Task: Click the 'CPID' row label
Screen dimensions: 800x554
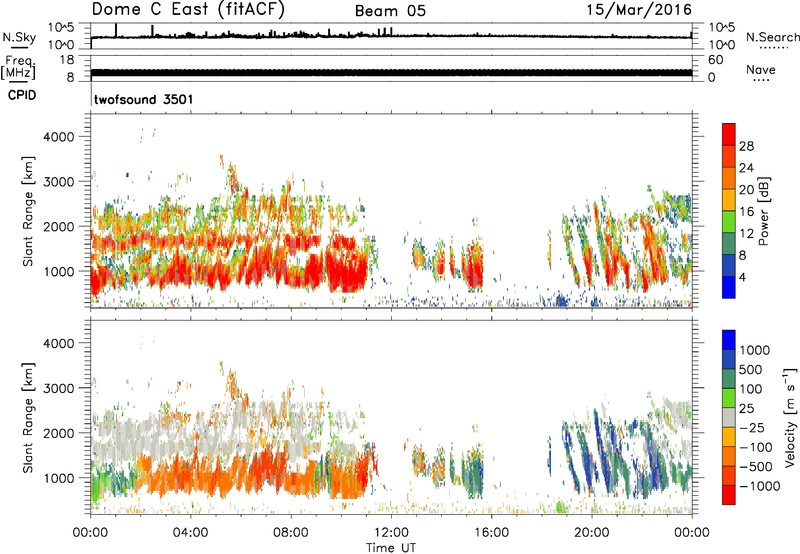Action: click(22, 95)
